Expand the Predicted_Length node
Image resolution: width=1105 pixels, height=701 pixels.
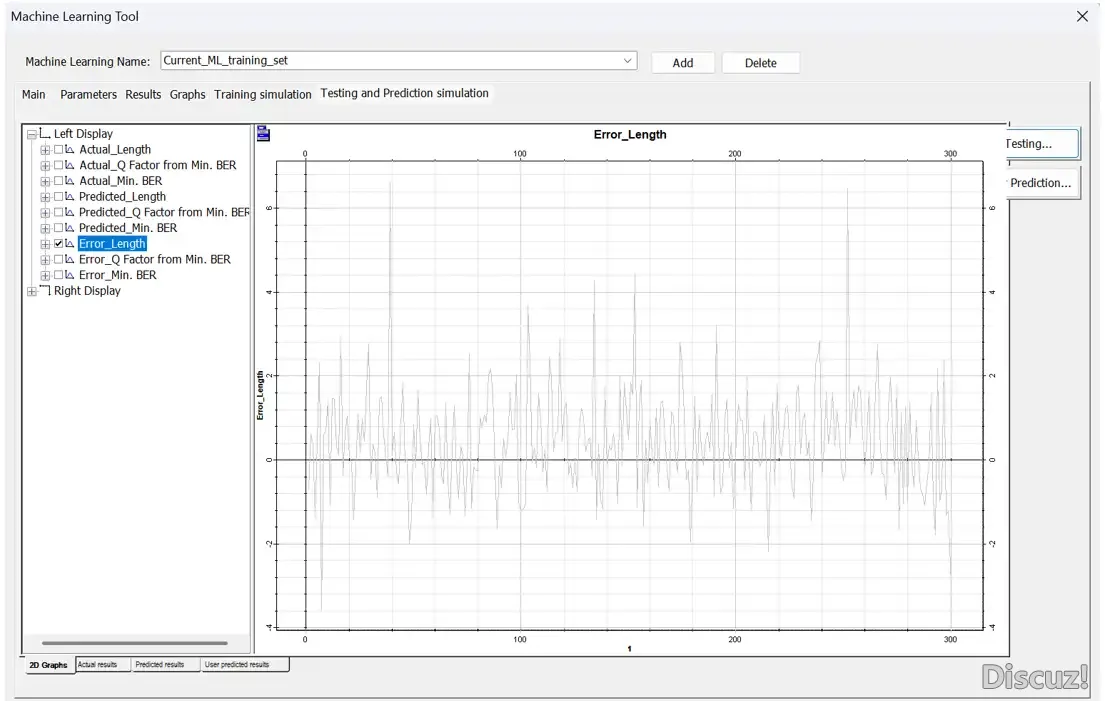[45, 197]
